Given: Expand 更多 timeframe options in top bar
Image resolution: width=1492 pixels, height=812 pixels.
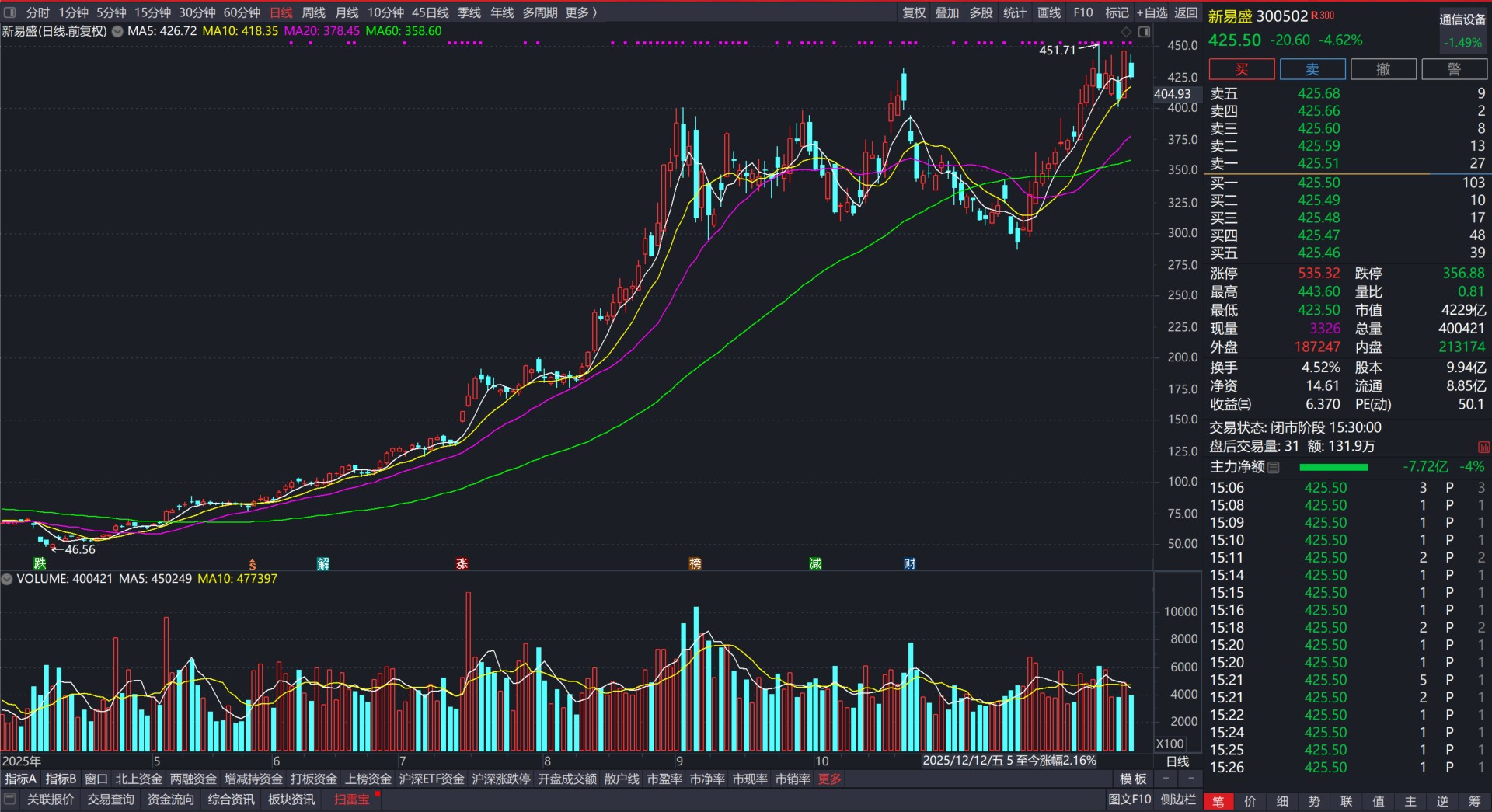Looking at the screenshot, I should pyautogui.click(x=580, y=12).
